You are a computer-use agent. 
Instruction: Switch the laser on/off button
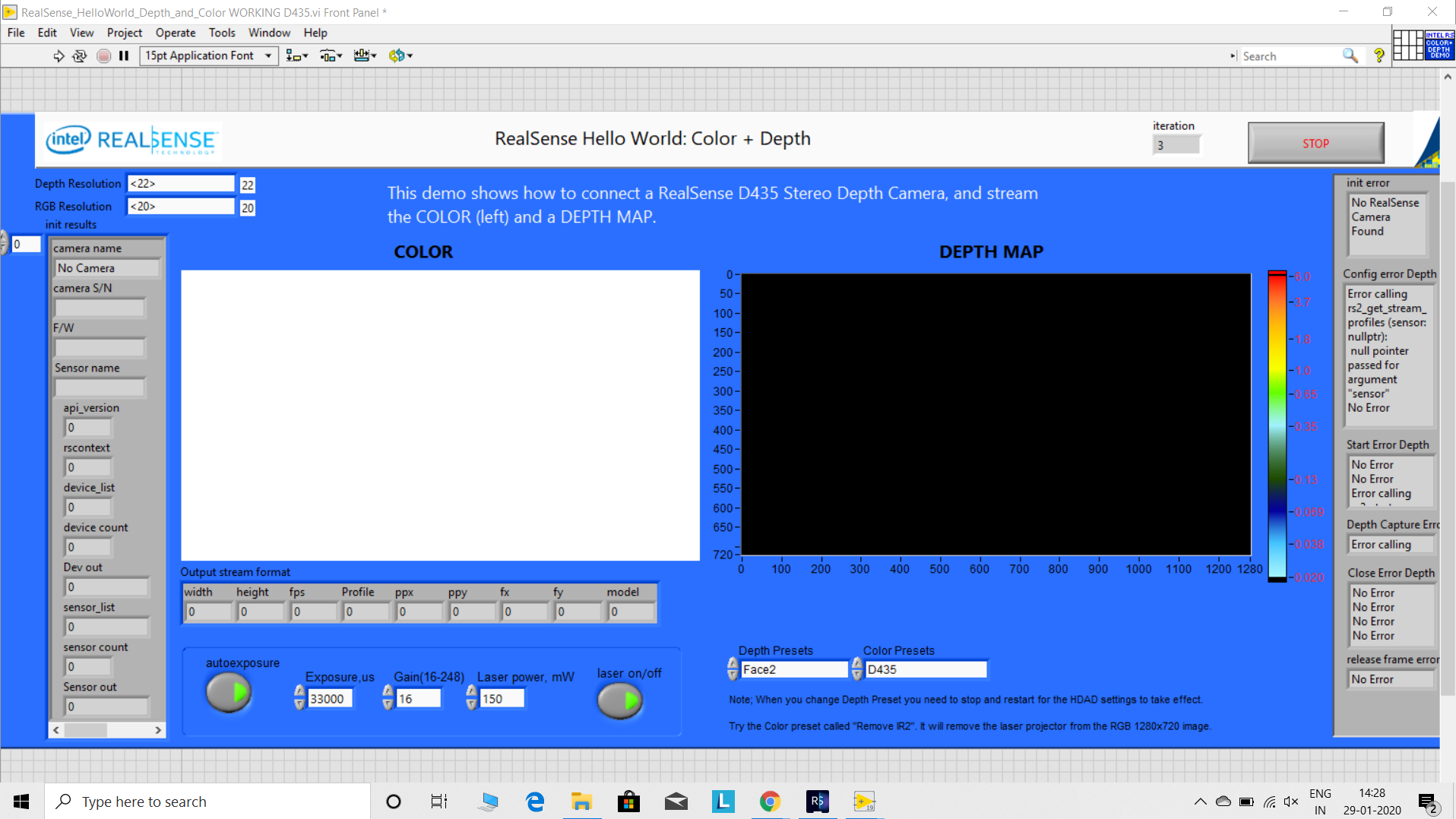[x=619, y=700]
